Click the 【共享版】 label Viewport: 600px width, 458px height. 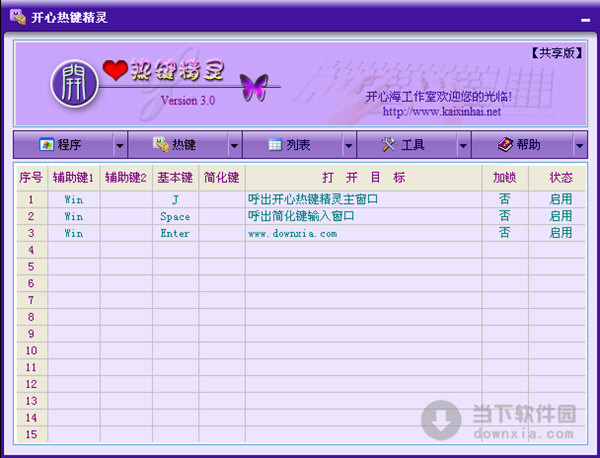[x=557, y=53]
